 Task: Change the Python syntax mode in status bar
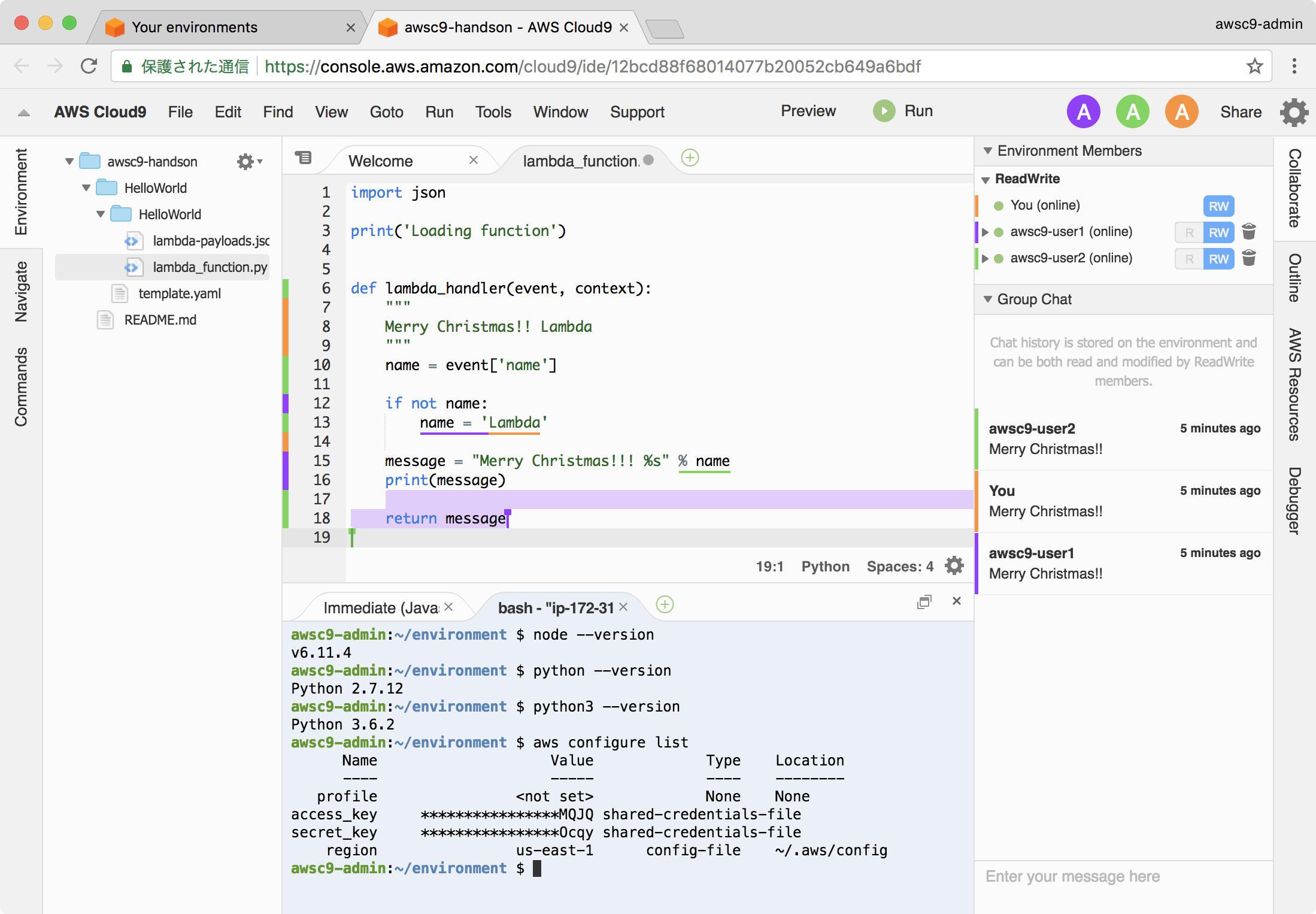[825, 567]
